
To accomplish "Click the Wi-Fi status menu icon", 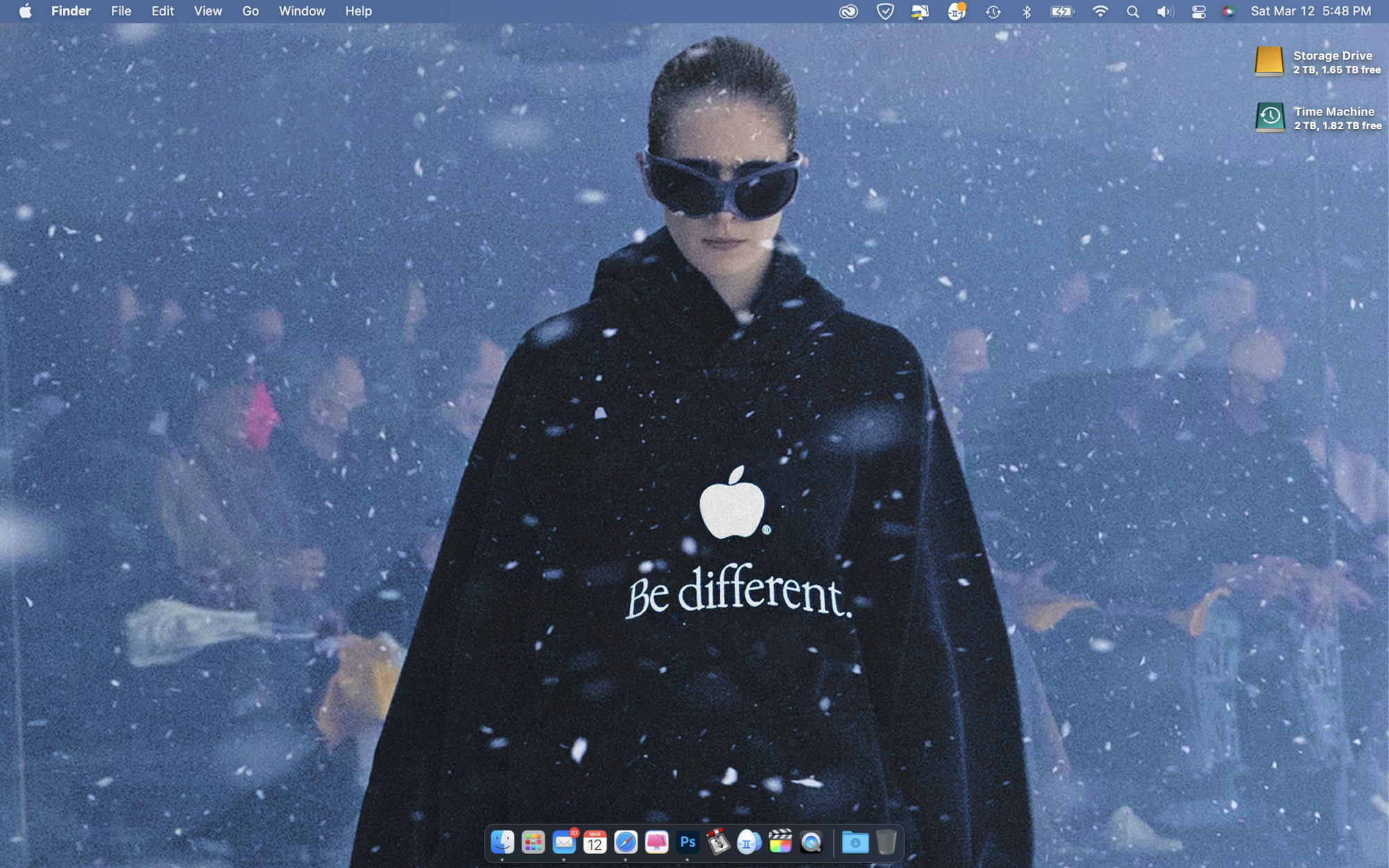I will tap(1099, 11).
